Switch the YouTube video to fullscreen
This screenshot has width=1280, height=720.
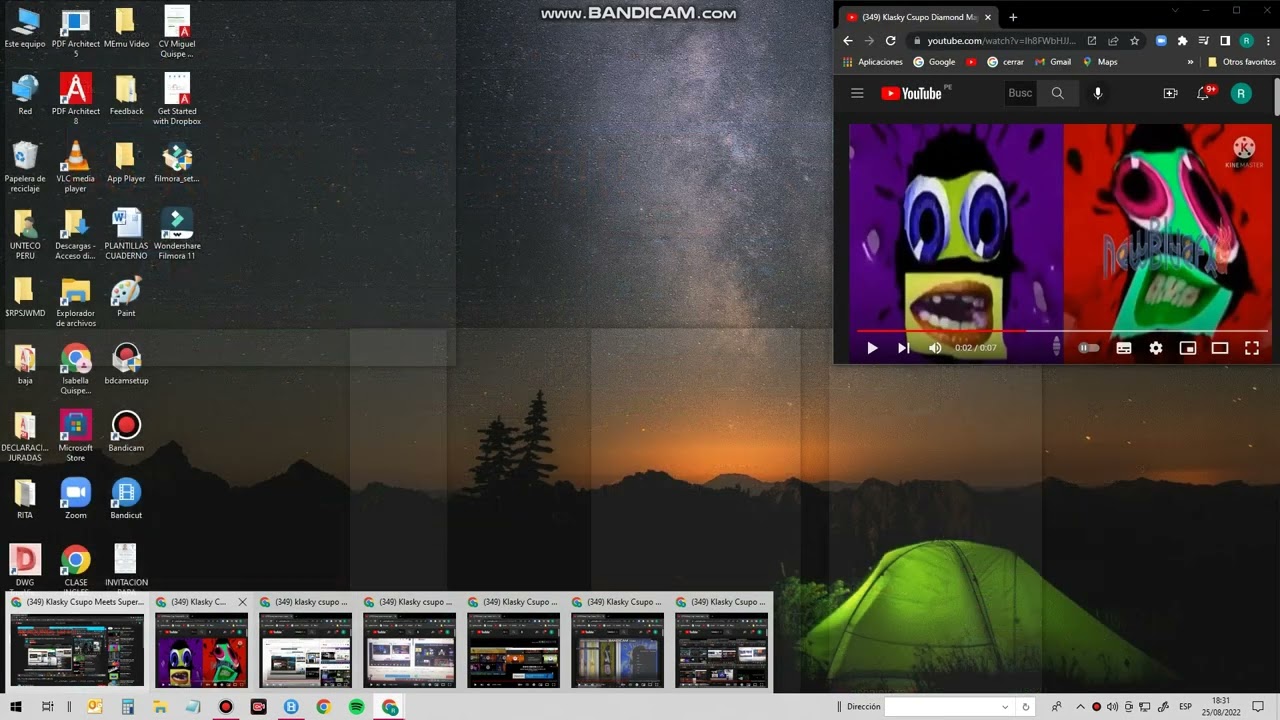tap(1252, 348)
